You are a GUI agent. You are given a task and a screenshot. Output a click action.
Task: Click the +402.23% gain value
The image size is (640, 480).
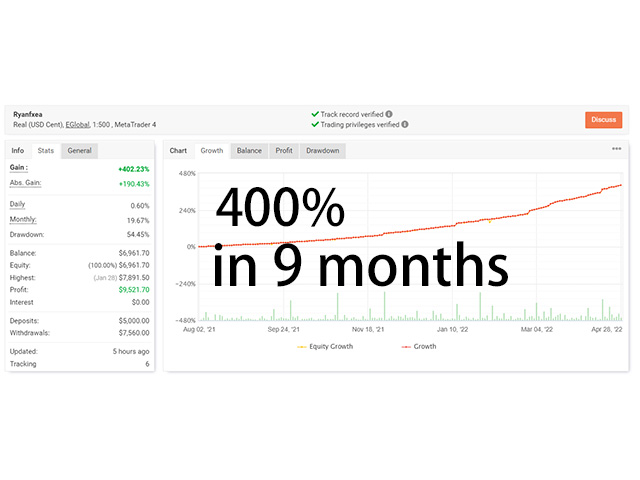click(x=134, y=169)
